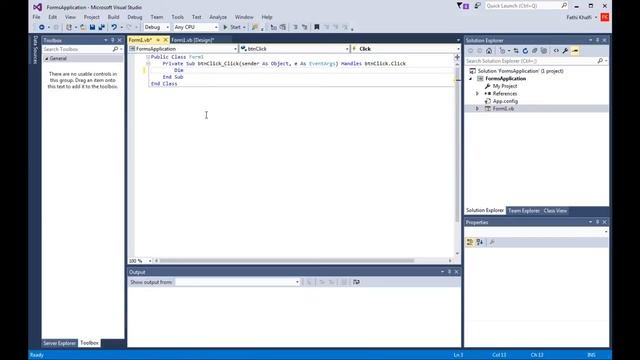The image size is (640, 360).
Task: Click the bookmark icon in the toolbar
Action: pos(317,27)
